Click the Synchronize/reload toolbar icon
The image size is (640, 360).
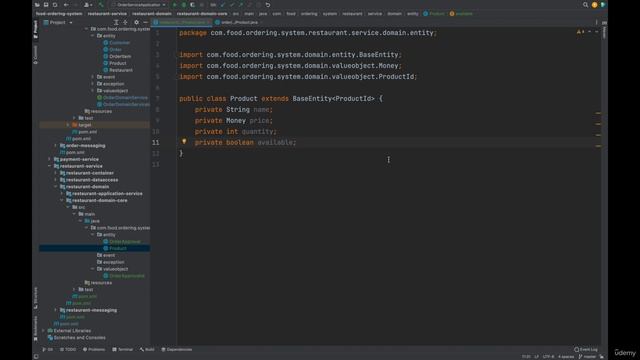click(x=55, y=5)
